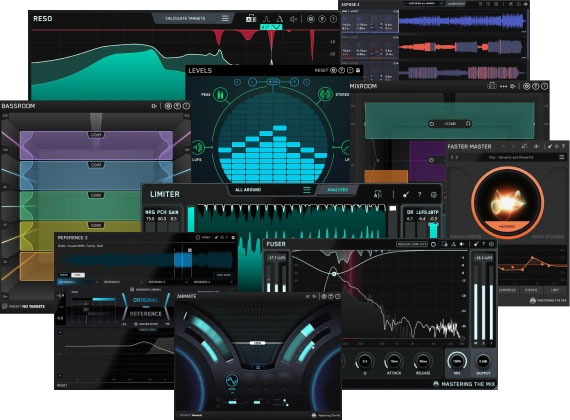The height and width of the screenshot is (420, 570).
Task: Select the bell curve icon in RESO
Action: (266, 19)
